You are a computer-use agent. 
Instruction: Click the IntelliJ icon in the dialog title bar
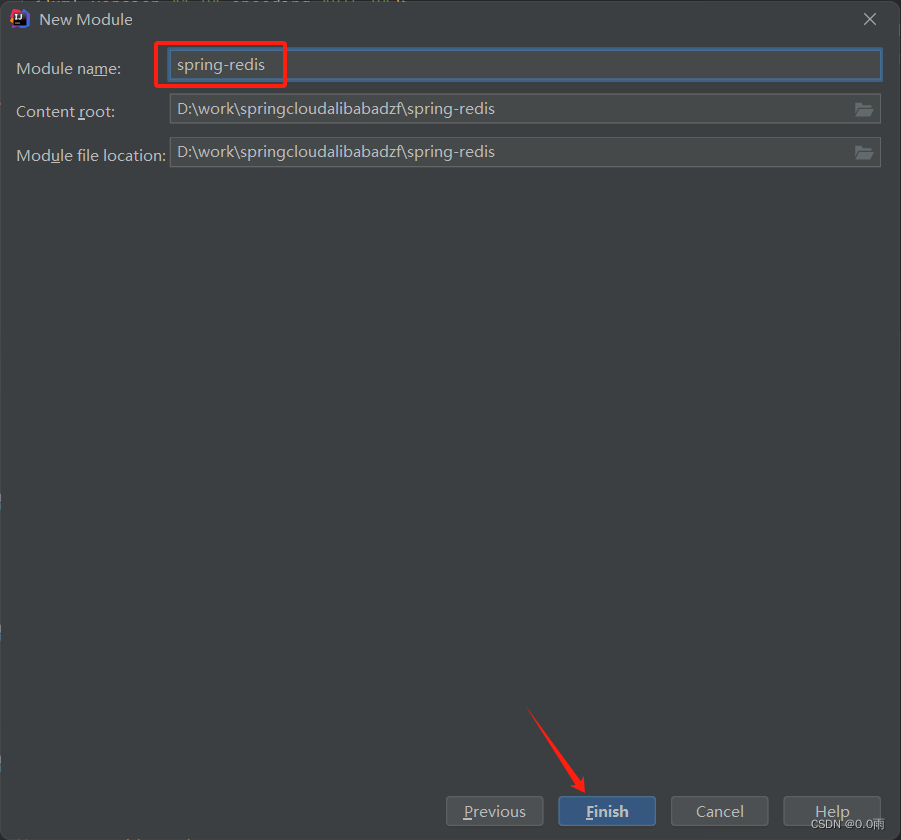click(x=19, y=18)
